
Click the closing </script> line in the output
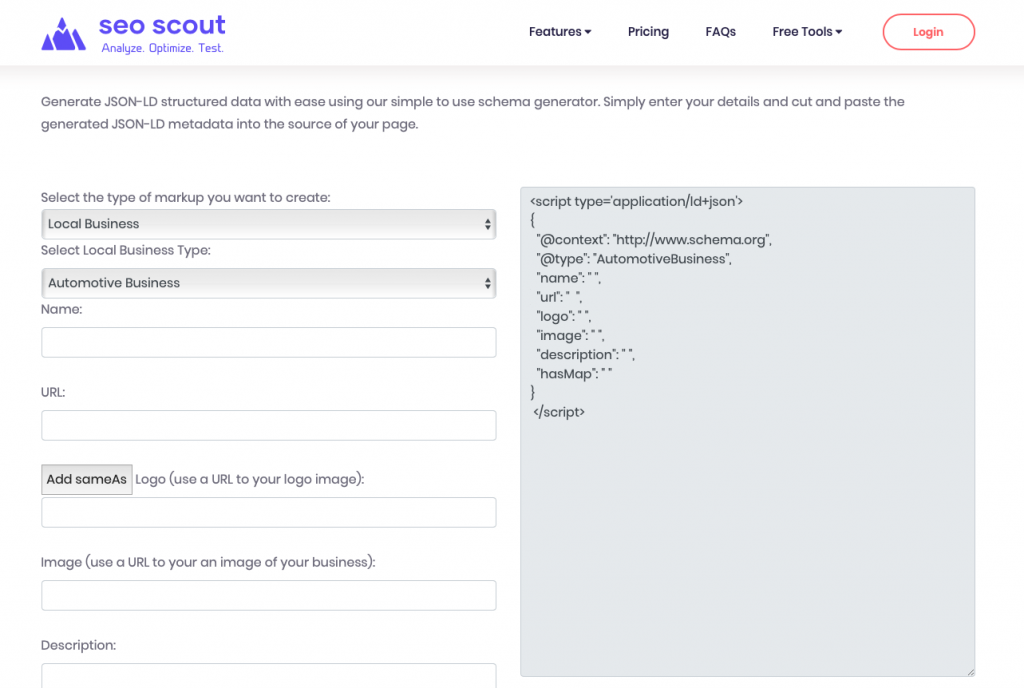(559, 412)
